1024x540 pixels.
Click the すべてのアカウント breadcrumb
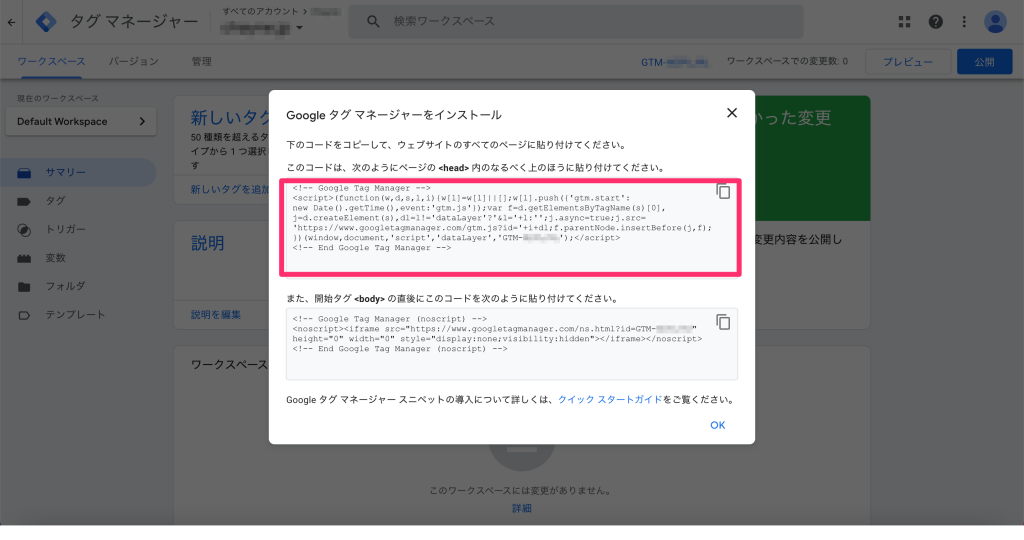[x=260, y=11]
